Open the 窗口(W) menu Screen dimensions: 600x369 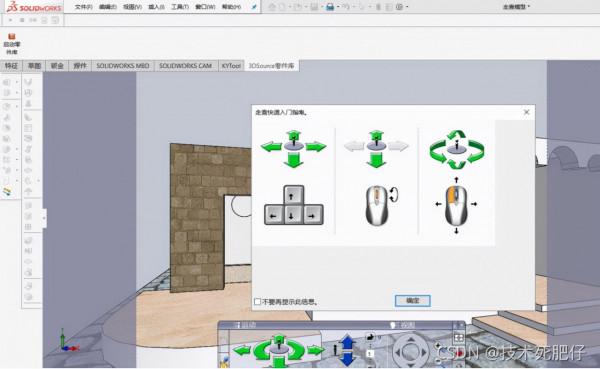(x=205, y=7)
